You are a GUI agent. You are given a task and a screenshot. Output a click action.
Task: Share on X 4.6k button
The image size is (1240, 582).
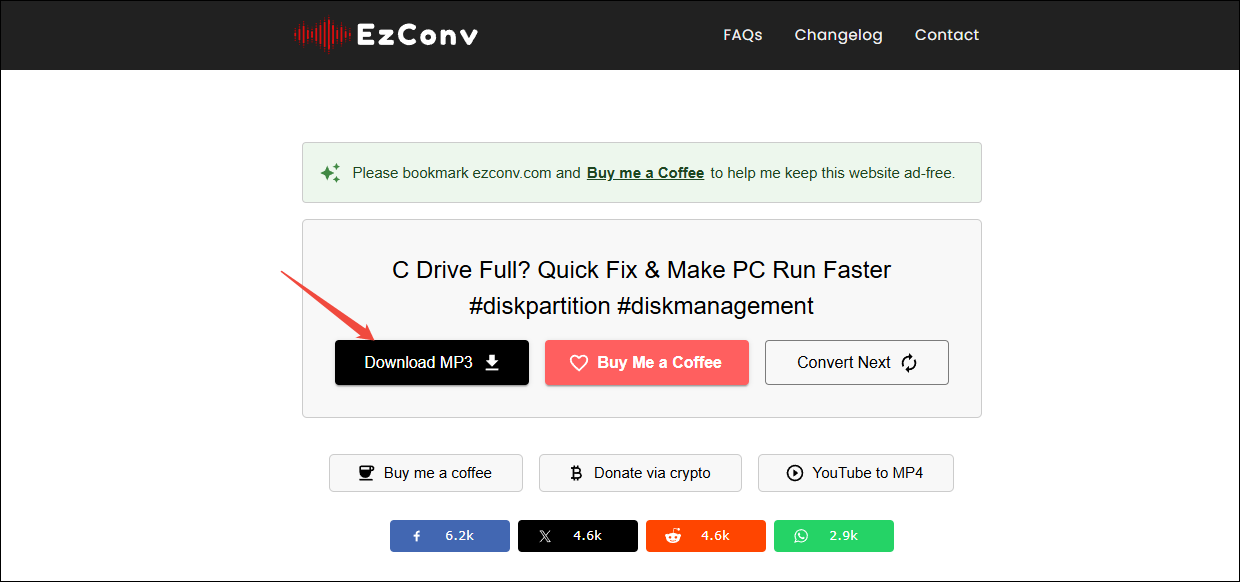578,536
